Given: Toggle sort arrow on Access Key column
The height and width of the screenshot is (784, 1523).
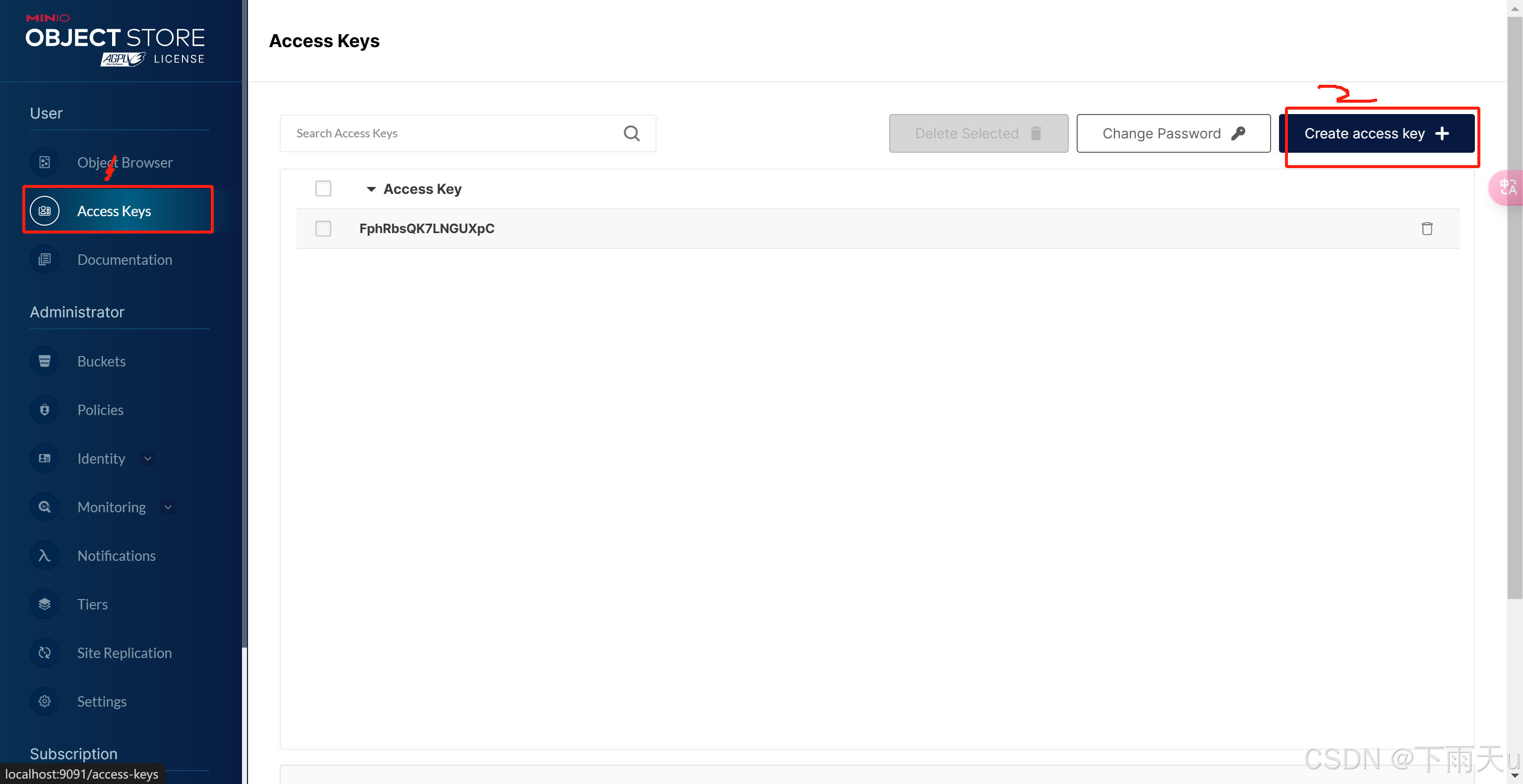Looking at the screenshot, I should click(370, 189).
